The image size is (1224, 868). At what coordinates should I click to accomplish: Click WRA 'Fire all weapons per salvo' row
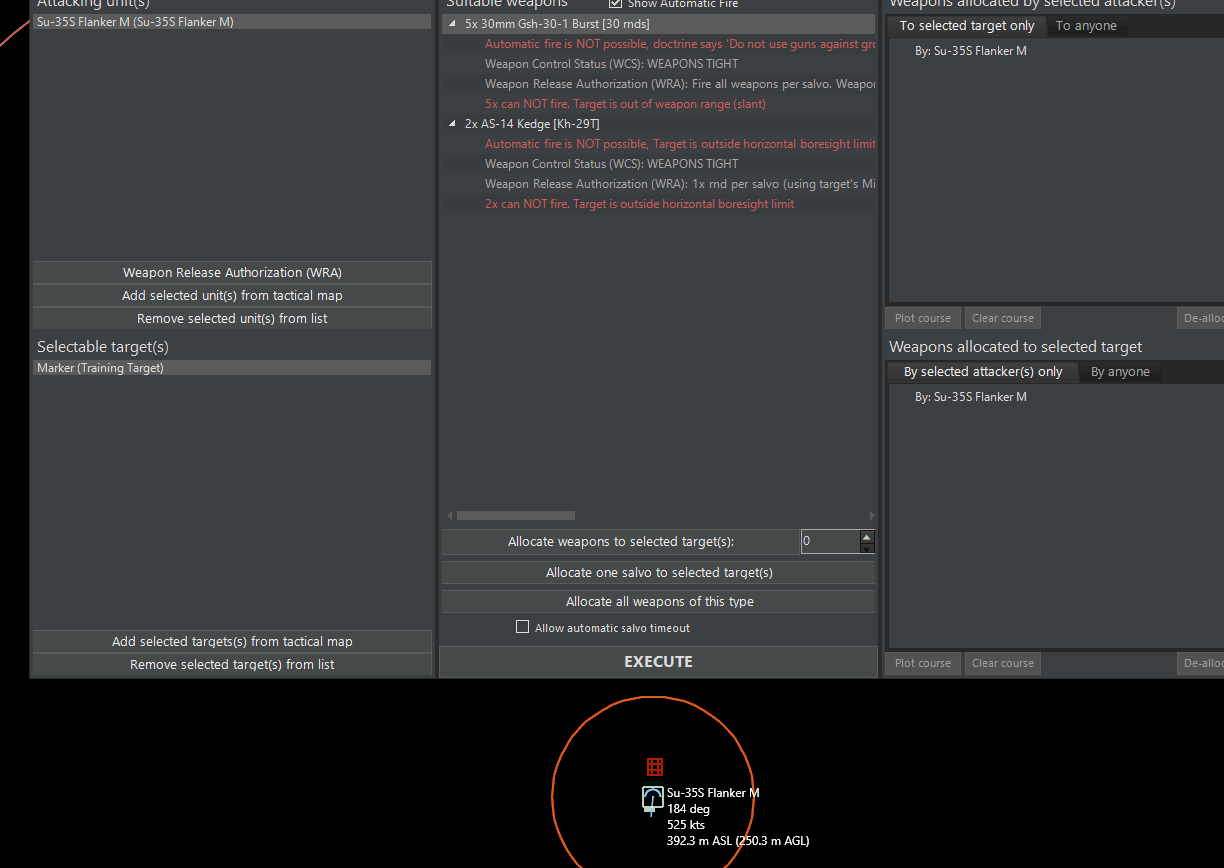(680, 84)
